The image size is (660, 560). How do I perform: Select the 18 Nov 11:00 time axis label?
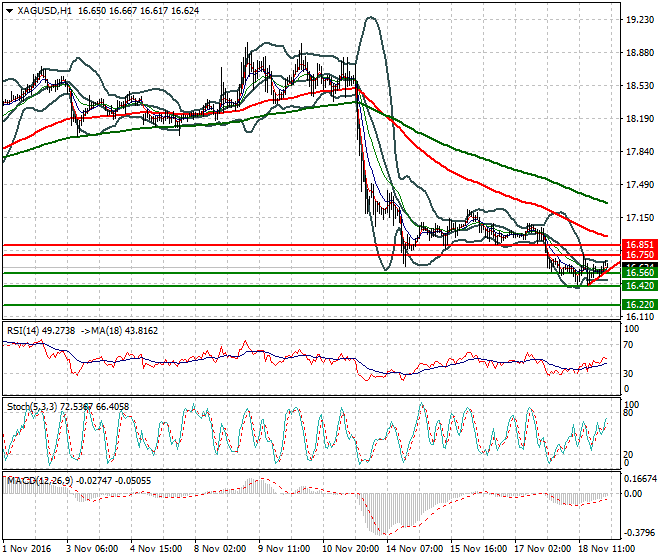click(x=607, y=549)
